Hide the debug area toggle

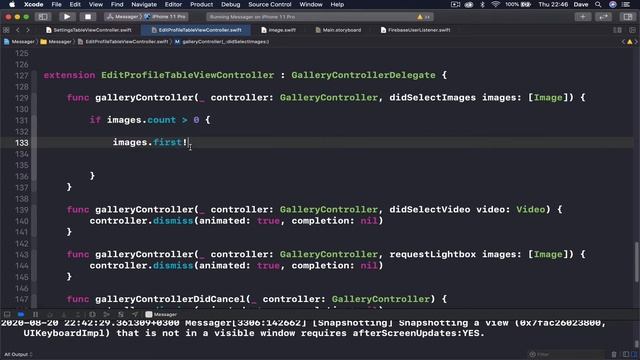tap(7, 314)
